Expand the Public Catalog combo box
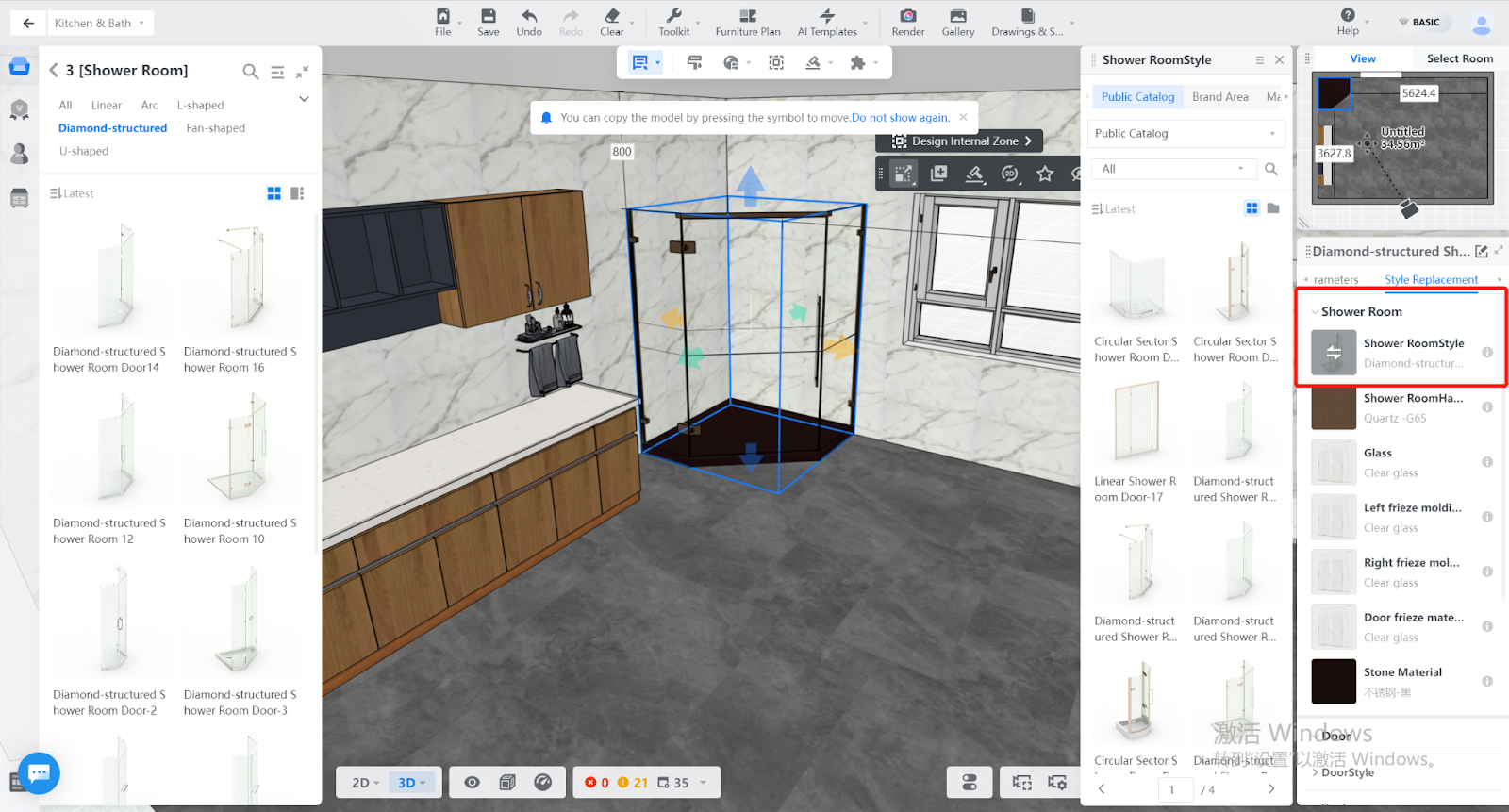This screenshot has width=1509, height=812. (x=1186, y=134)
